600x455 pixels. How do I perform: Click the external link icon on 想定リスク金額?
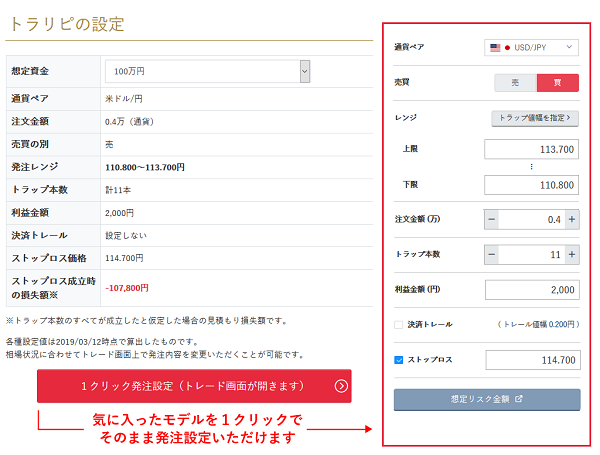[x=518, y=399]
